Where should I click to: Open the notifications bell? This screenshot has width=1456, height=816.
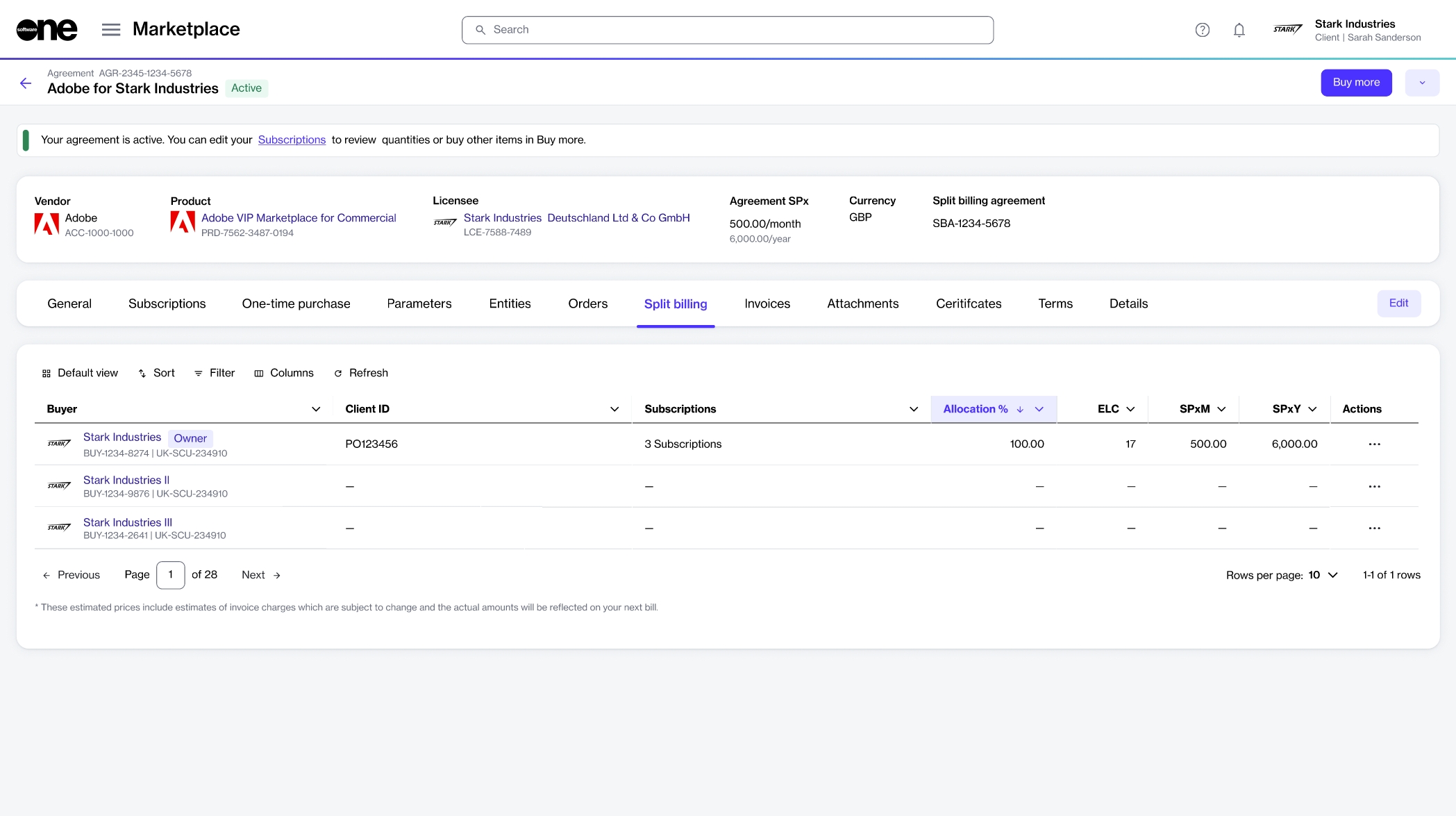(1239, 30)
